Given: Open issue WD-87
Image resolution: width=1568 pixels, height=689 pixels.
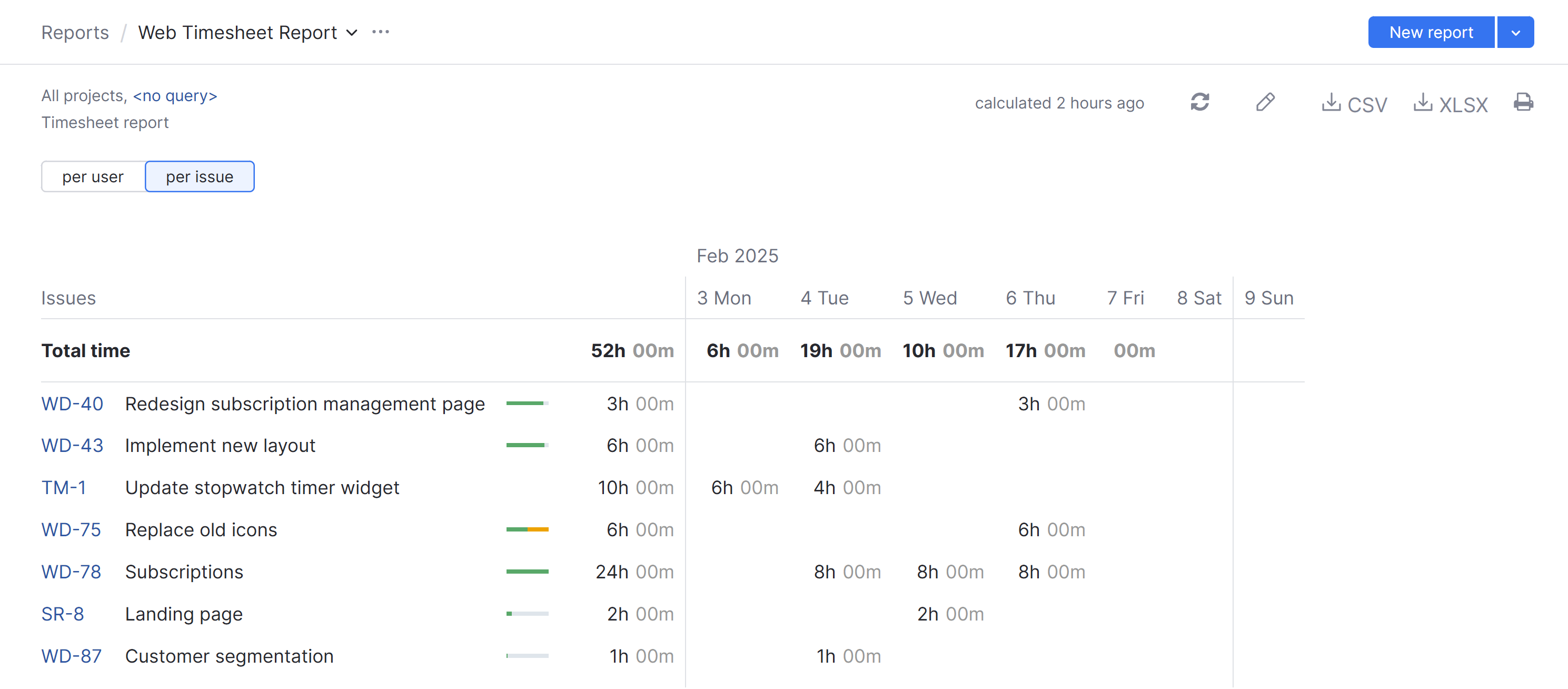Looking at the screenshot, I should (71, 656).
